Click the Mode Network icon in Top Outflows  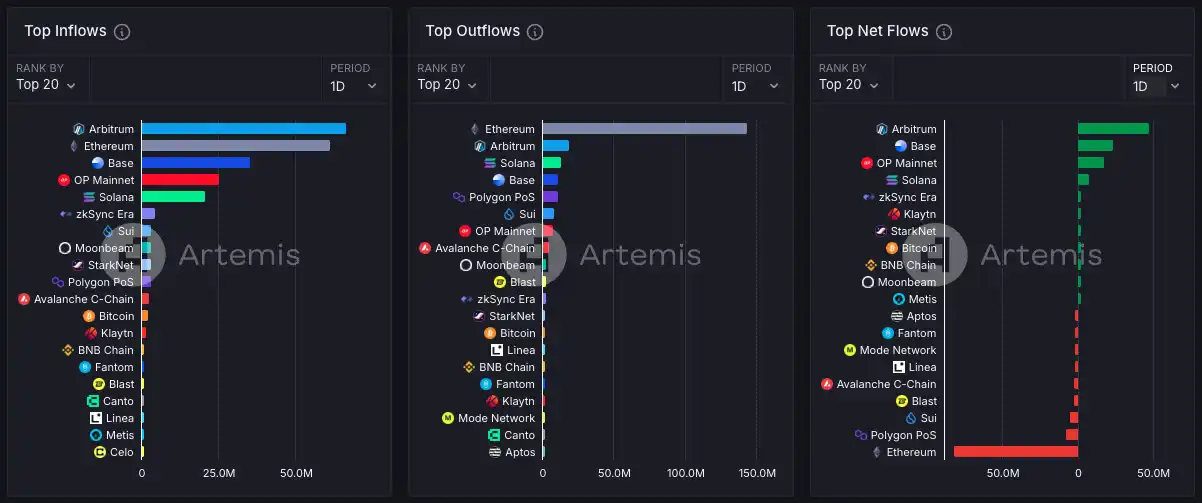coord(448,418)
